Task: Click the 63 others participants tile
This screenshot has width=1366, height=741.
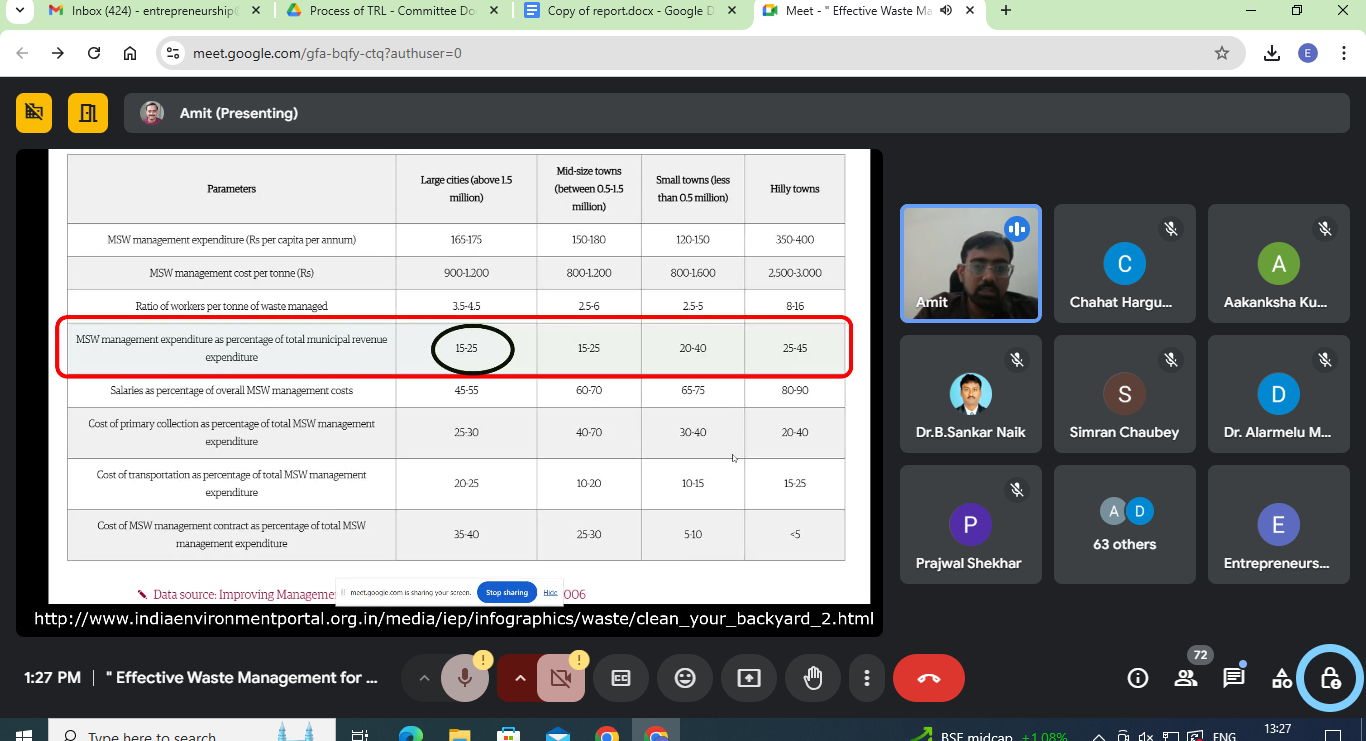Action: click(1124, 525)
